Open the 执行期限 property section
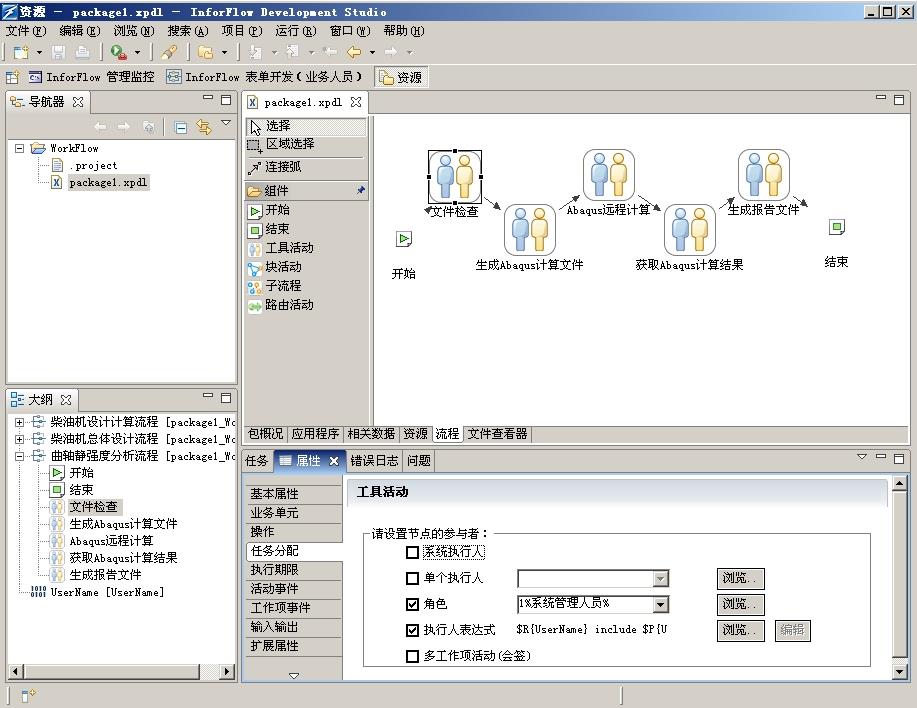 (294, 570)
